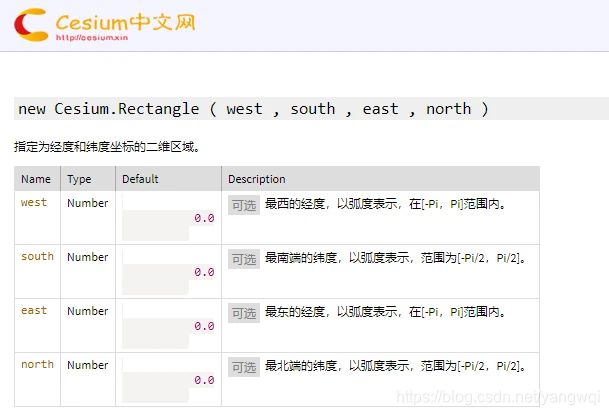Viewport: 609px width, 415px height.
Task: Click the 0.0 default value for west
Action: pyautogui.click(x=204, y=218)
